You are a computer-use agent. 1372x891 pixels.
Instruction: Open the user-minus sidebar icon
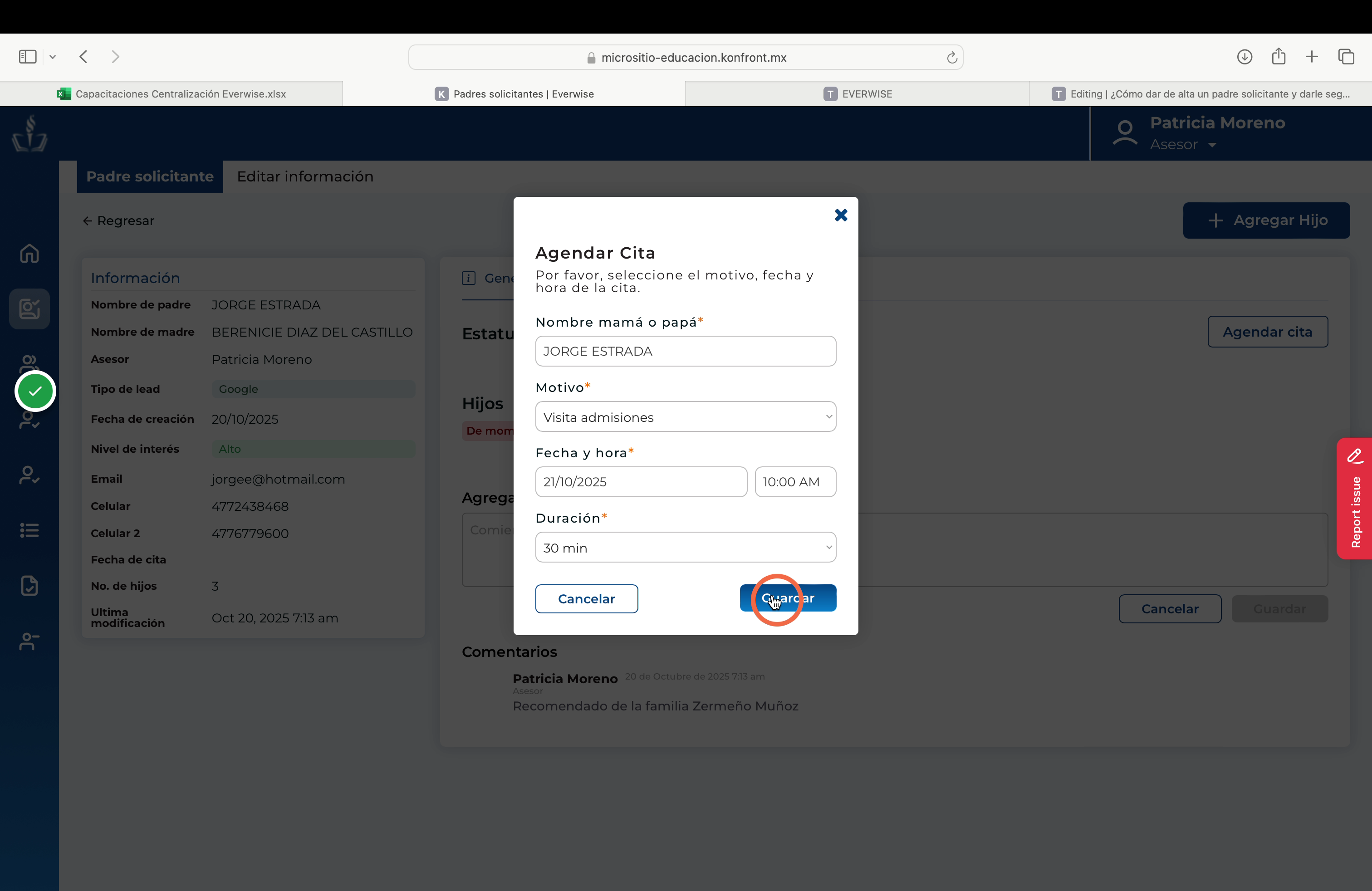click(29, 641)
